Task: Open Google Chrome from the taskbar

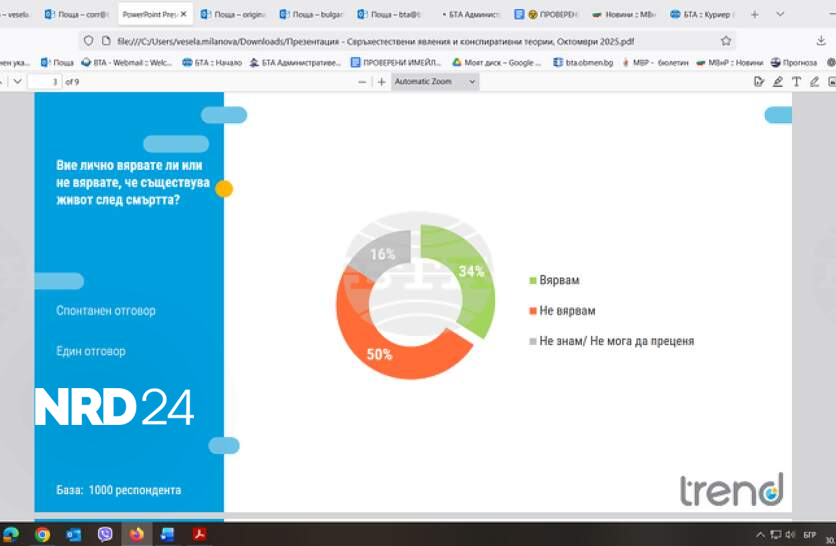Action: point(42,534)
